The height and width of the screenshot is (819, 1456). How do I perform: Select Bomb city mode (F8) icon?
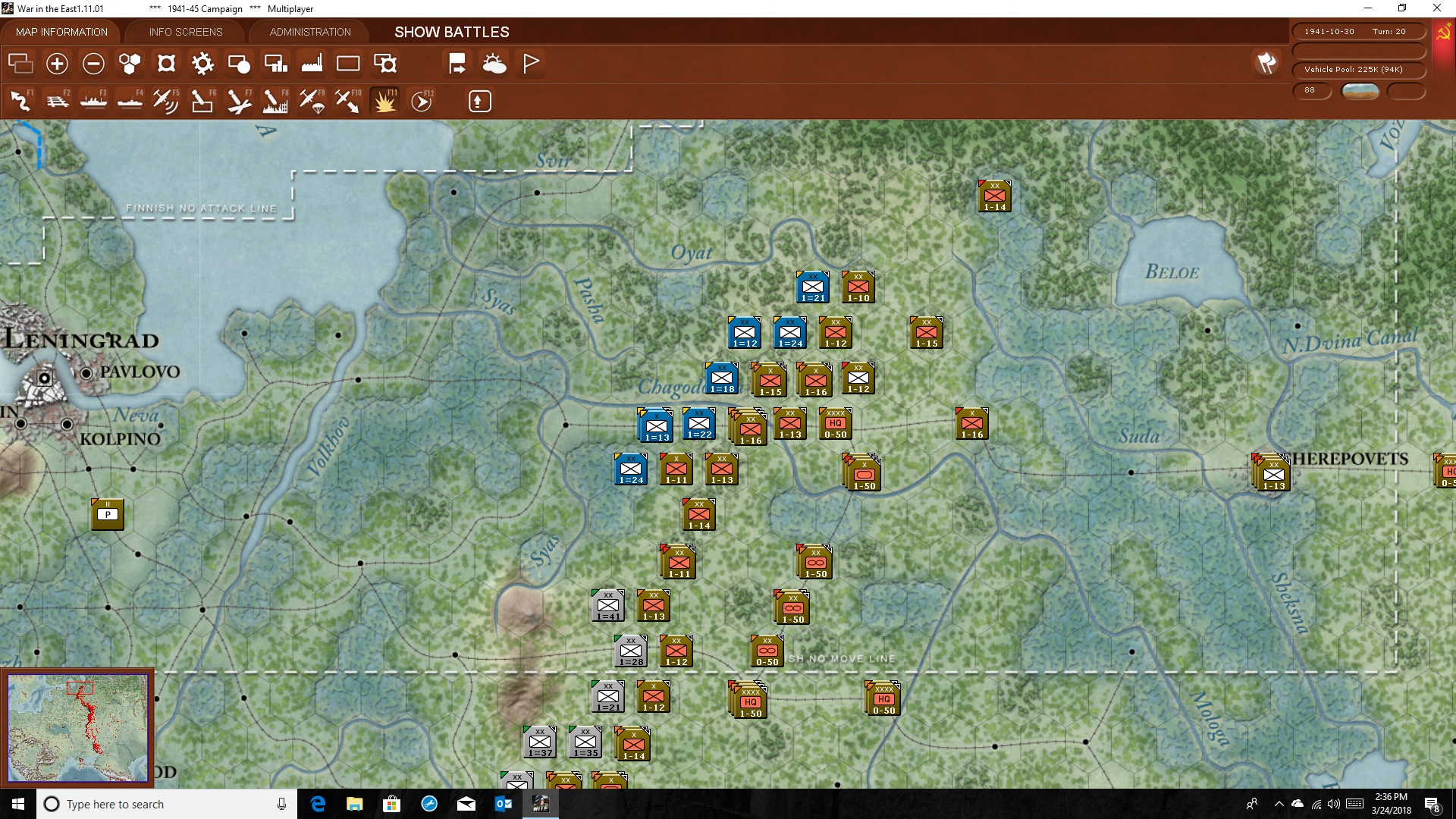(275, 101)
